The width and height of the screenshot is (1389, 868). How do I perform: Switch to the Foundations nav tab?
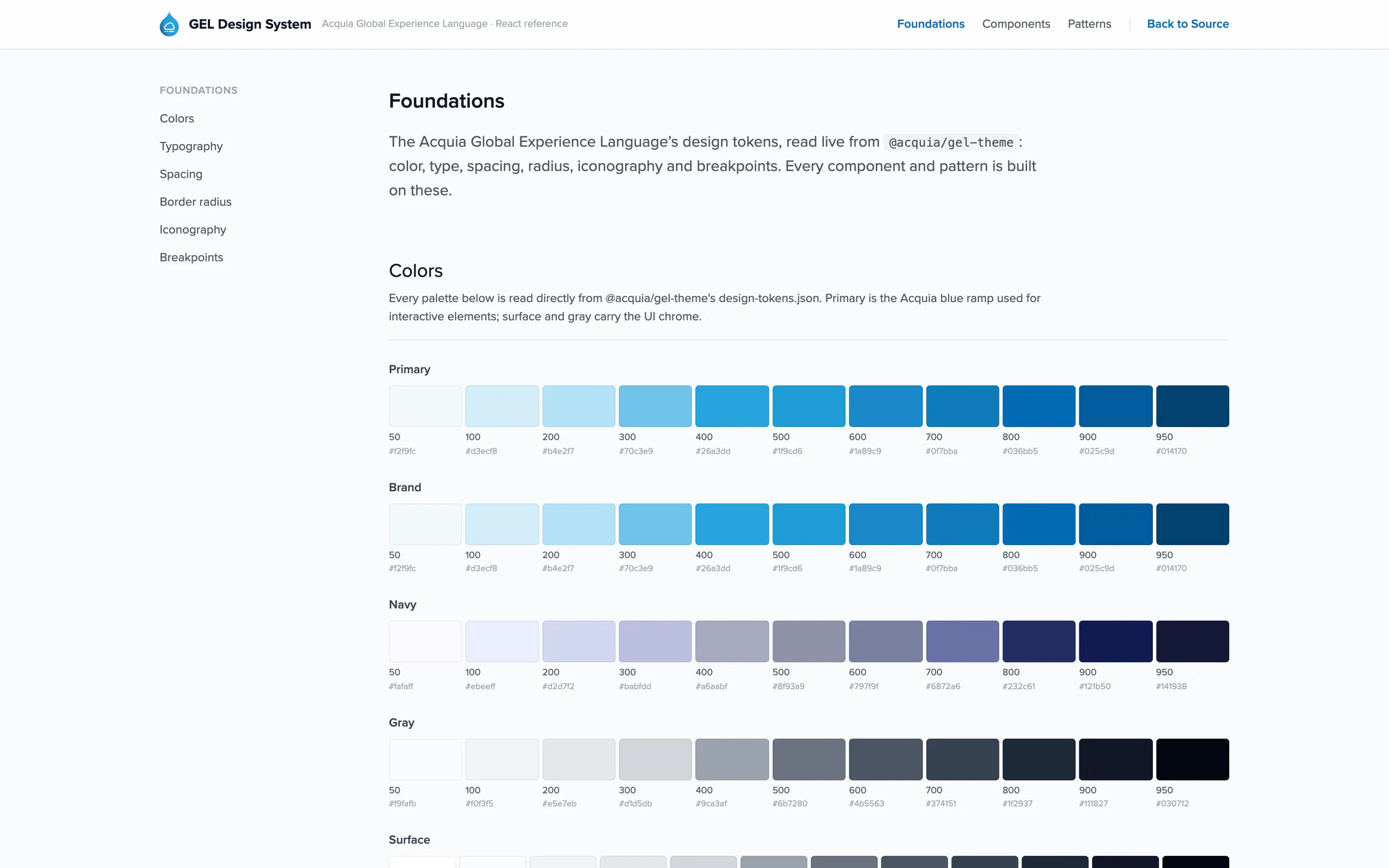(931, 24)
